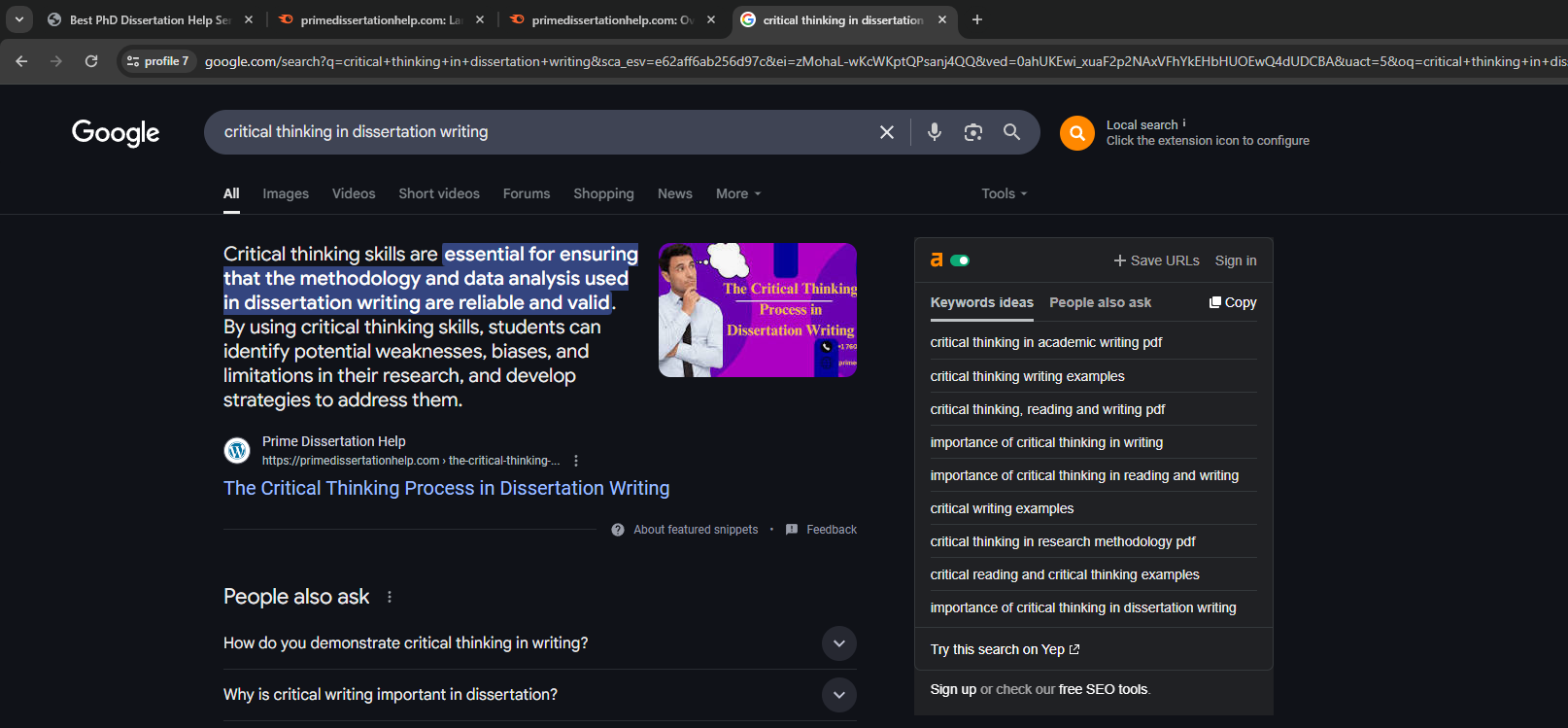The width and height of the screenshot is (1568, 728).
Task: Open a new browser tab
Action: click(x=977, y=19)
